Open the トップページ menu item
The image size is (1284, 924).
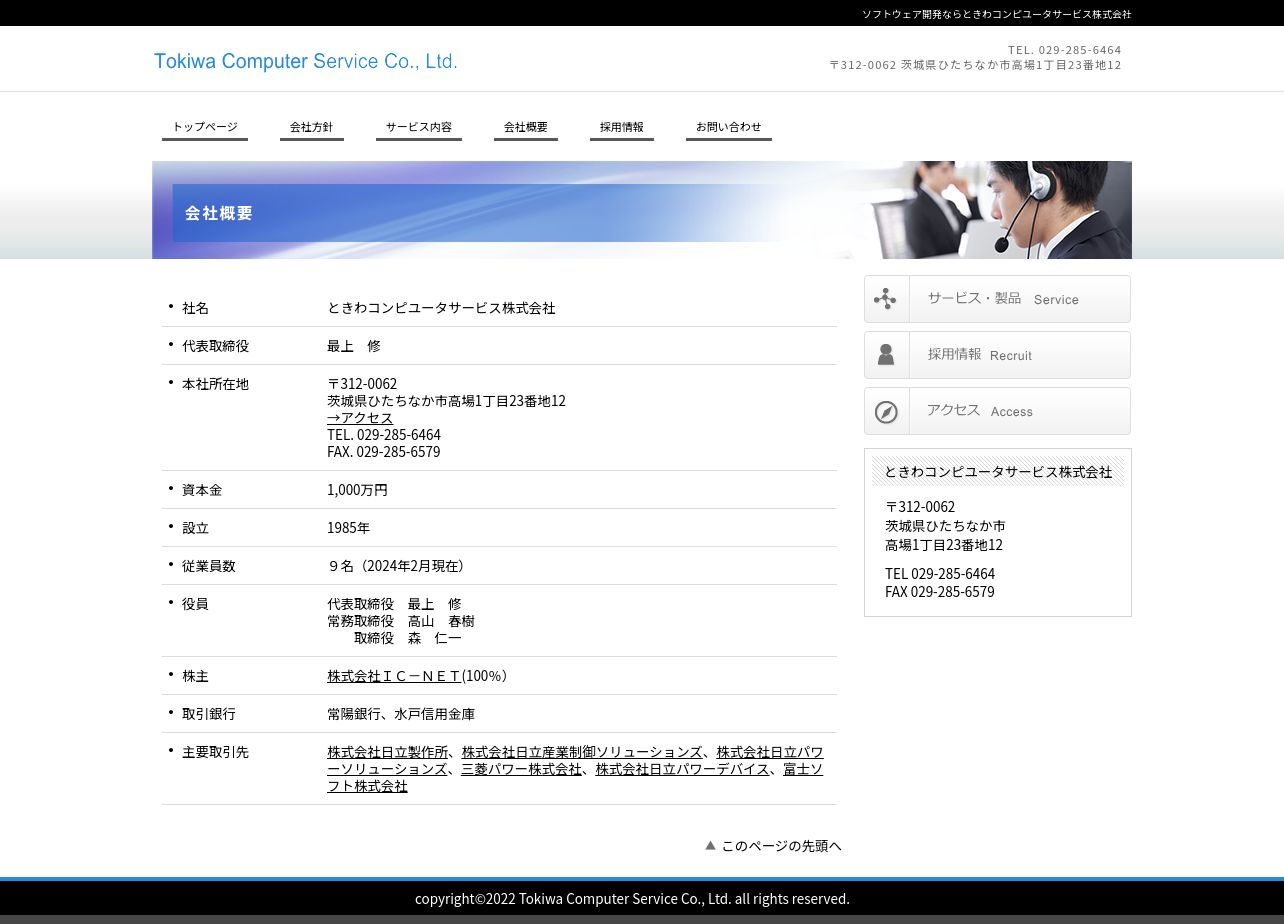coord(205,127)
